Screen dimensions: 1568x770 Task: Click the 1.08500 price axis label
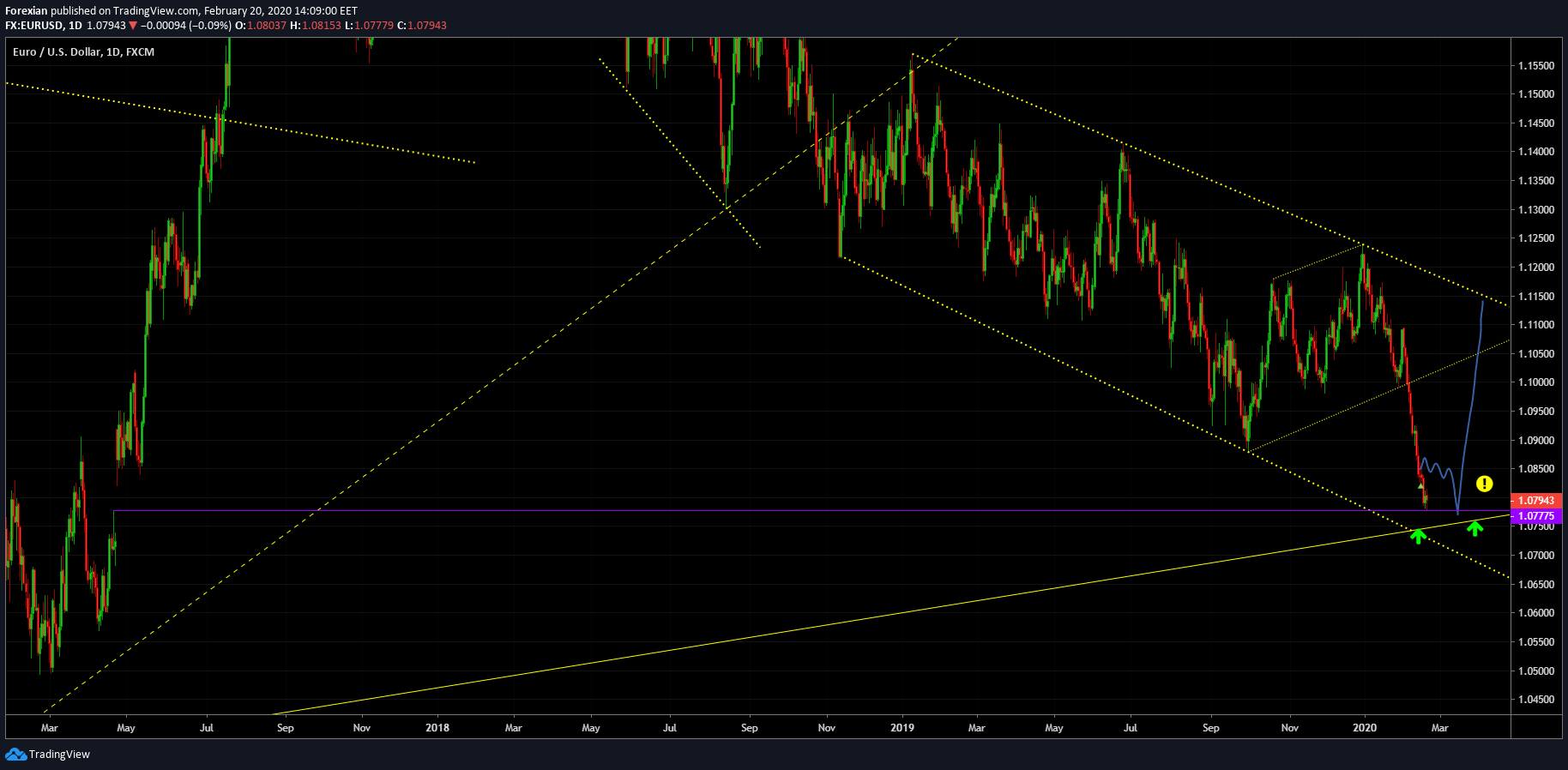1536,469
